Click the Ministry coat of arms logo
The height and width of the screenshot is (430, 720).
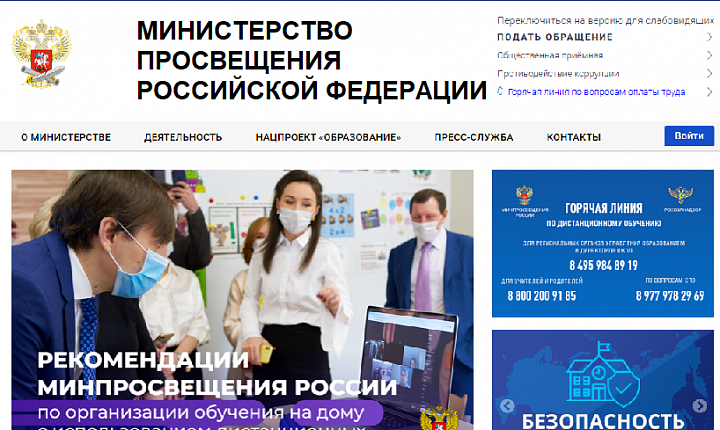[x=41, y=55]
